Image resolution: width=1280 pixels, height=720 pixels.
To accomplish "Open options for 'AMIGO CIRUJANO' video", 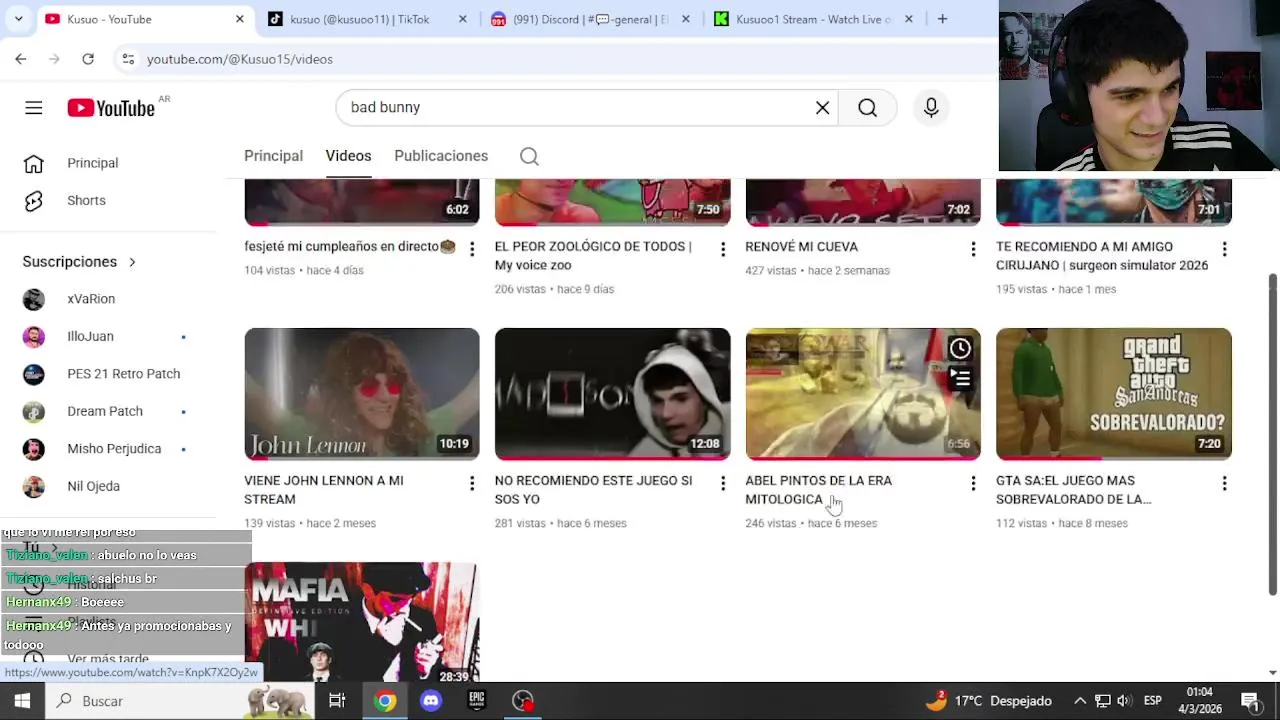I will pos(1224,249).
